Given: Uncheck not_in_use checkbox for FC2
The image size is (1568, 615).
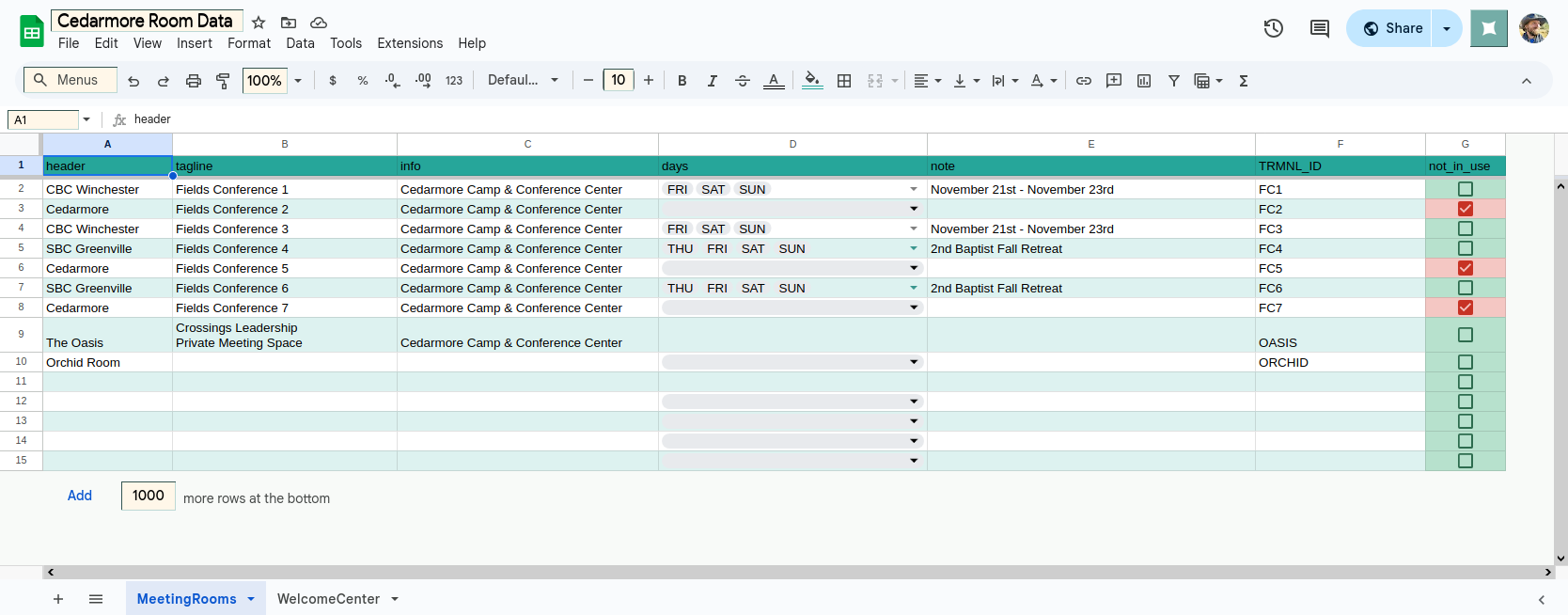Looking at the screenshot, I should [x=1465, y=209].
